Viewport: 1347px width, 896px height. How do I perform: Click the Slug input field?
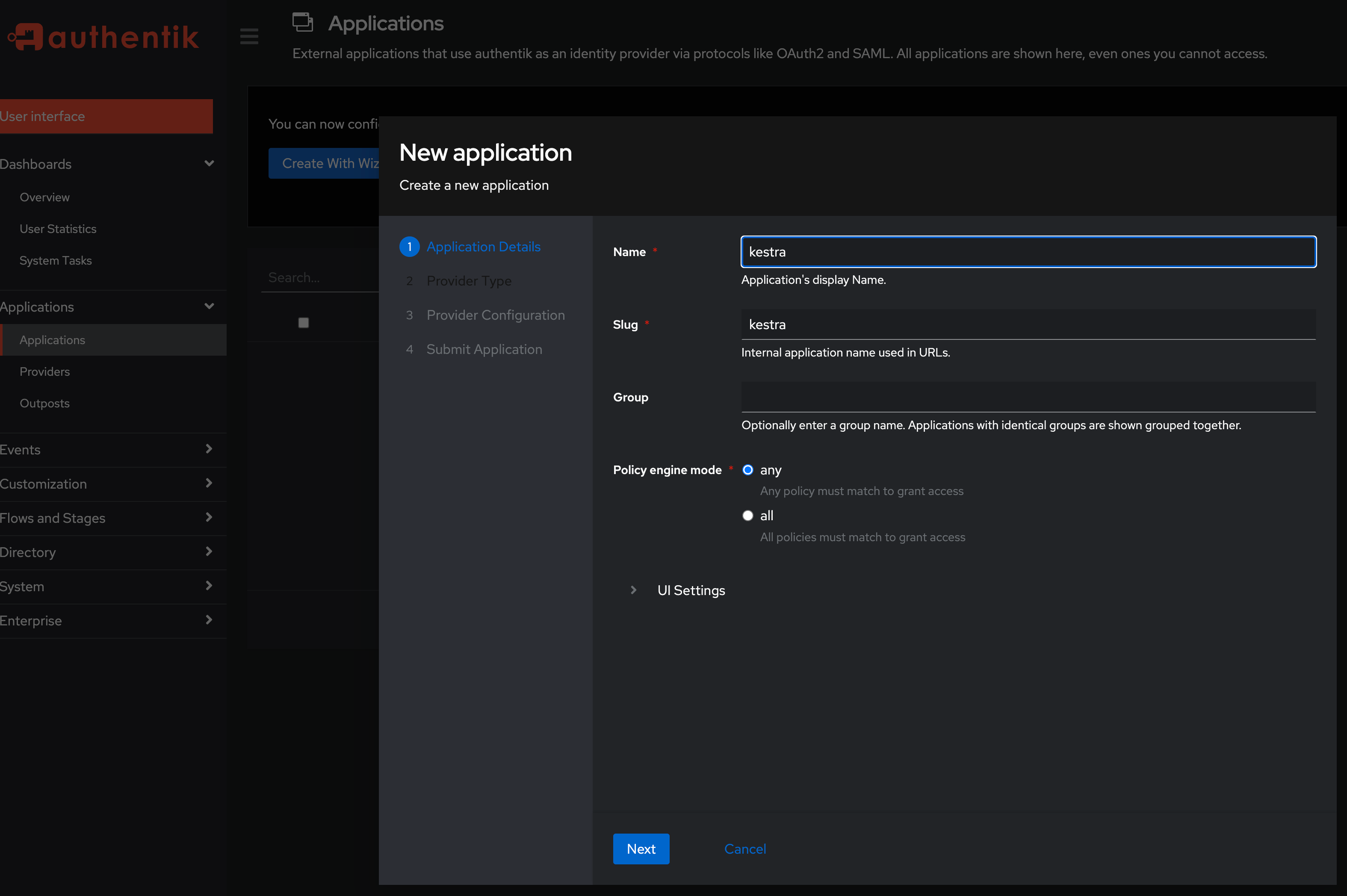click(x=1028, y=324)
